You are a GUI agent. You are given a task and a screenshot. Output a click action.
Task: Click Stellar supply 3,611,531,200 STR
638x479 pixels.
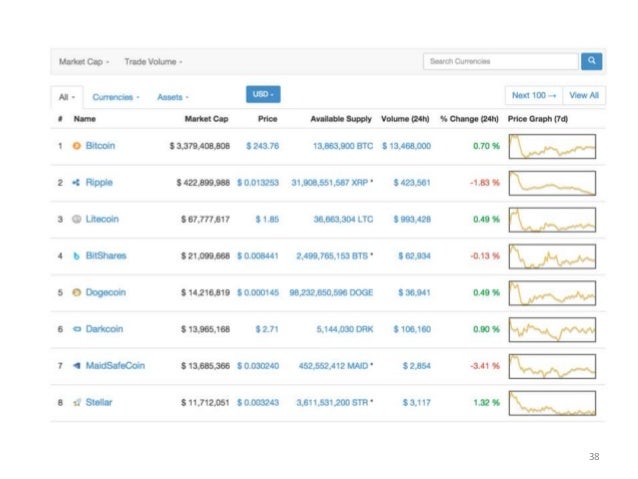coord(334,402)
